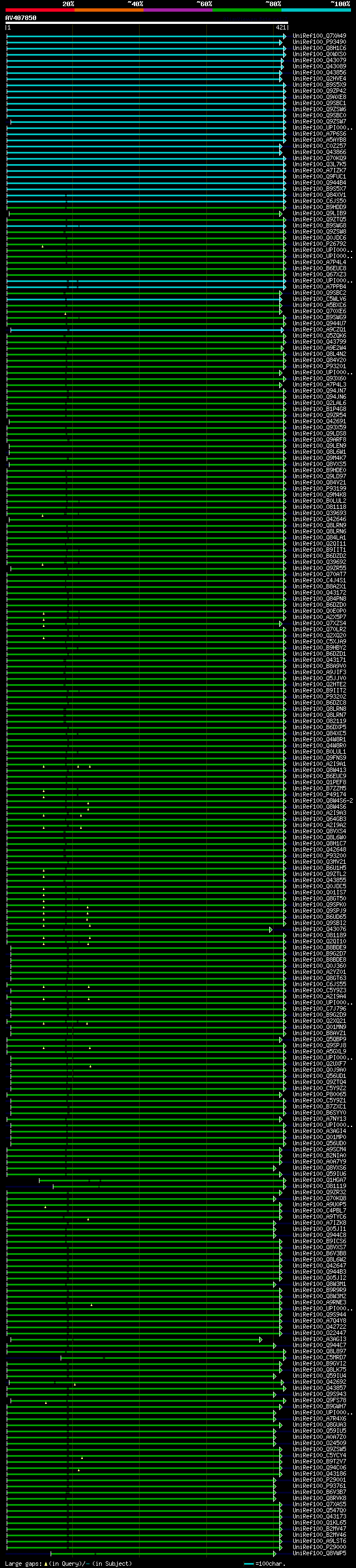Open UniRef100_Q9FUC1 hit
Viewport: 356px width, 1568px height.
[319, 176]
